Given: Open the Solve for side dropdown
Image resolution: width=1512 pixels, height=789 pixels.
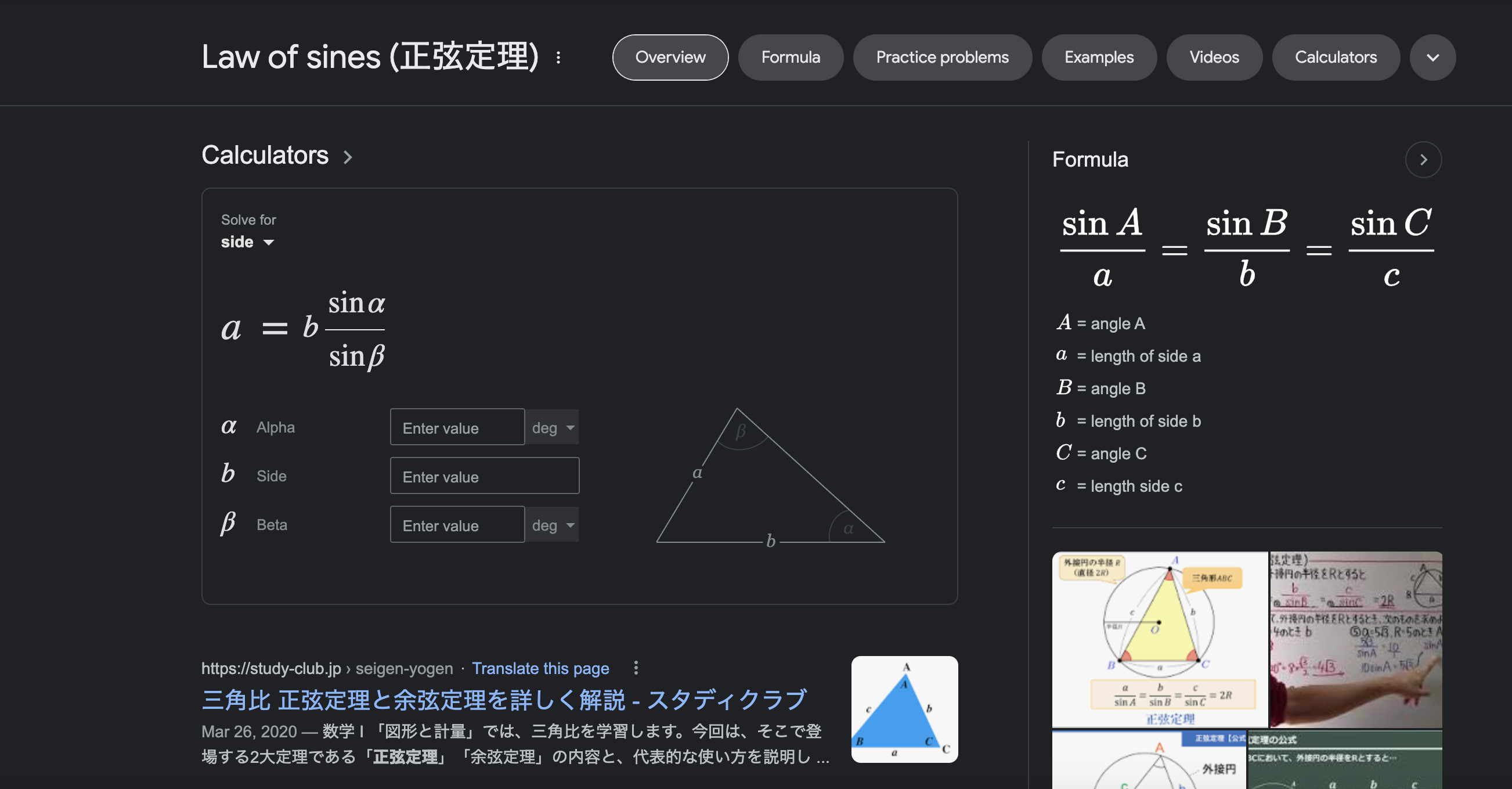Looking at the screenshot, I should [247, 242].
